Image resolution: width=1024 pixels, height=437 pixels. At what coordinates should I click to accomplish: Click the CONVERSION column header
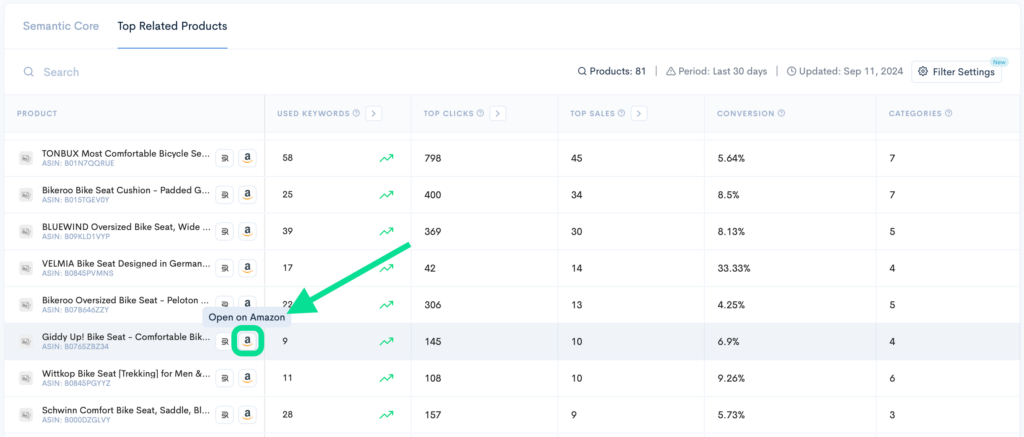coord(745,114)
